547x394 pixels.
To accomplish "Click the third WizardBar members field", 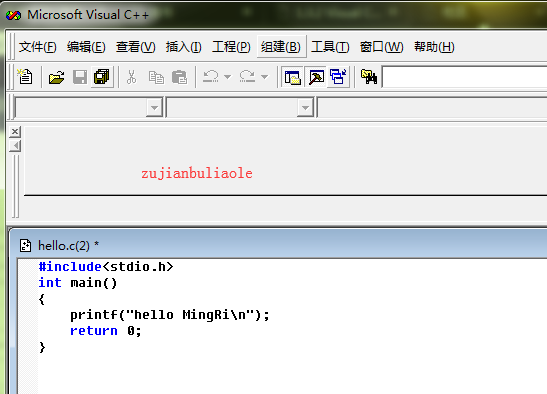I will point(432,108).
